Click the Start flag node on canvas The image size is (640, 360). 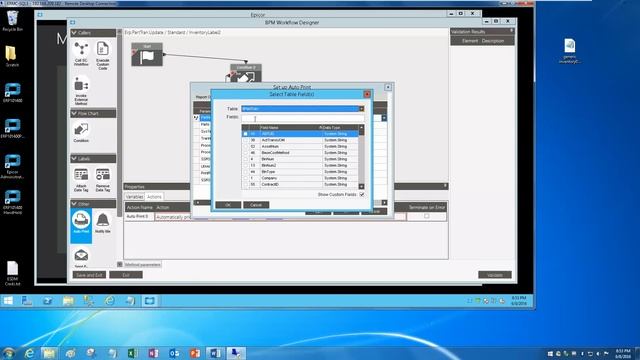coord(147,55)
